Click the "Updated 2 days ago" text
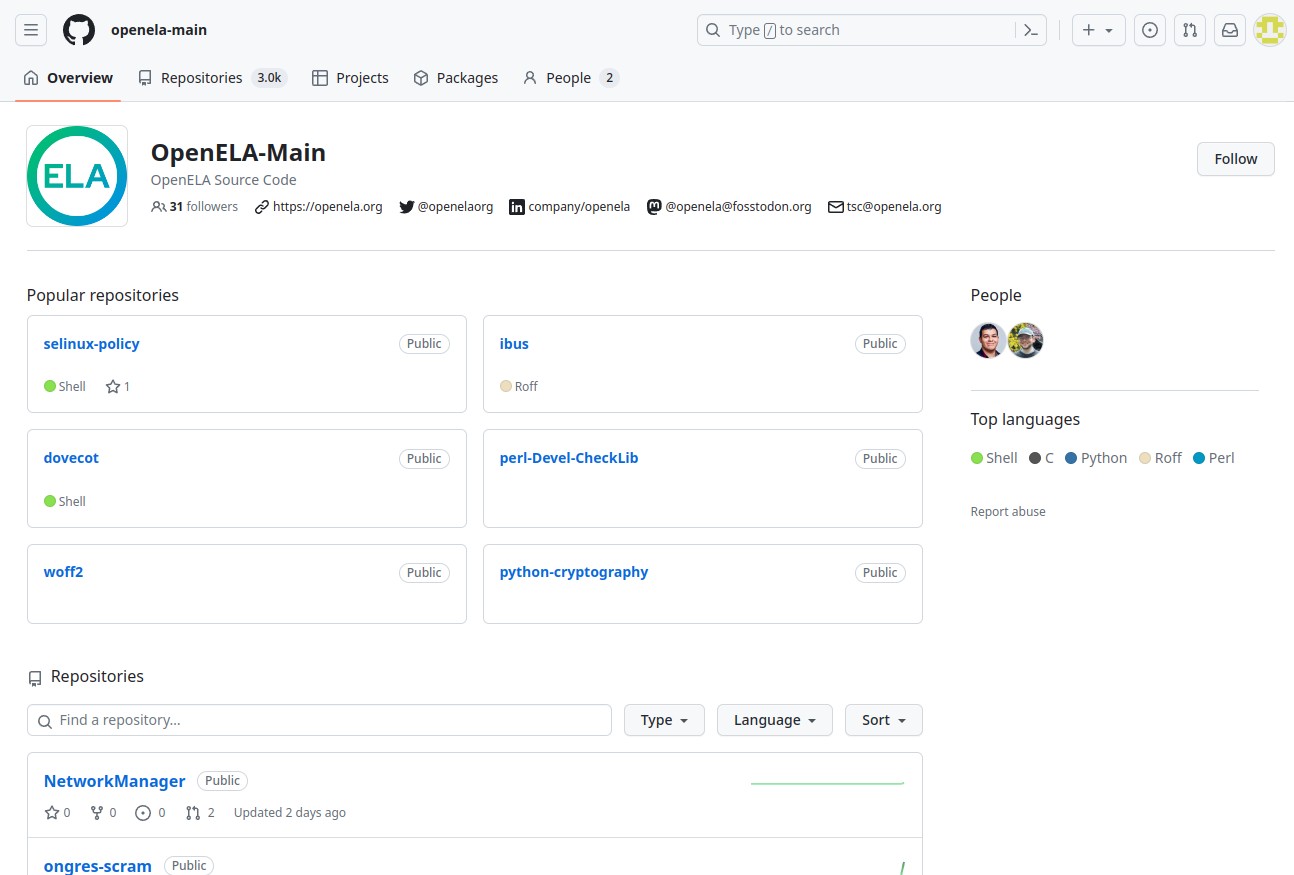 pyautogui.click(x=290, y=813)
